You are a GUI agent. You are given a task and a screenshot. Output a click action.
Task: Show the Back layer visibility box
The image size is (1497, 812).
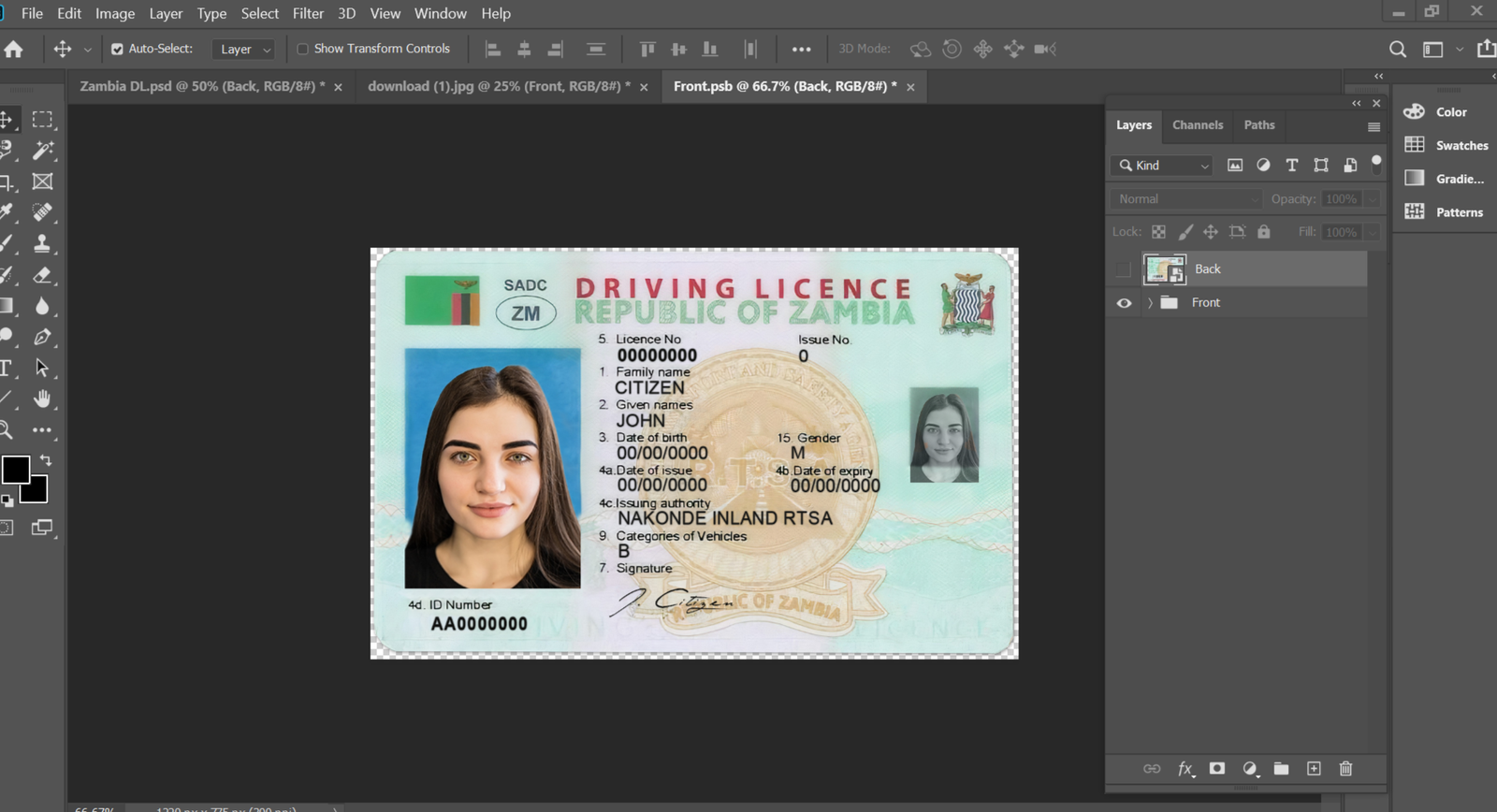click(x=1124, y=269)
